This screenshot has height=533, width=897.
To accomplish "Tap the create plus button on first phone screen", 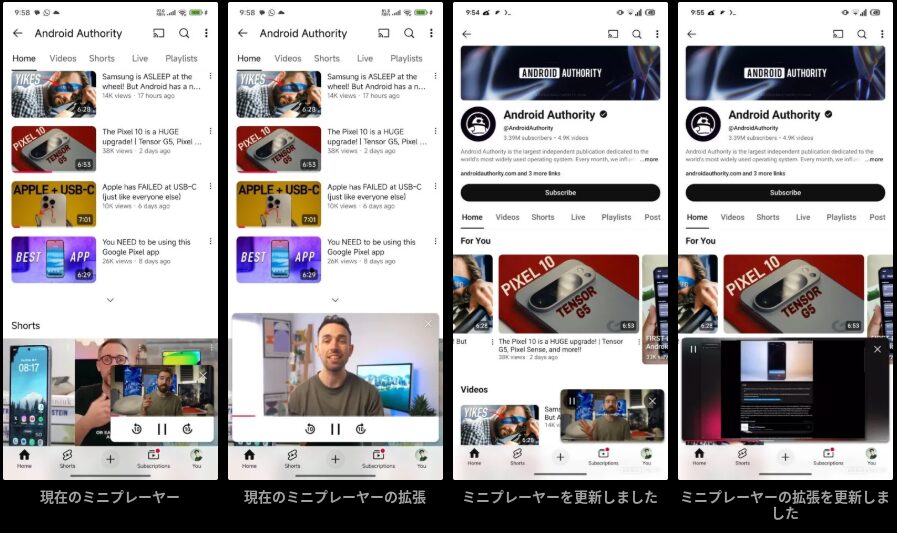I will coord(110,459).
